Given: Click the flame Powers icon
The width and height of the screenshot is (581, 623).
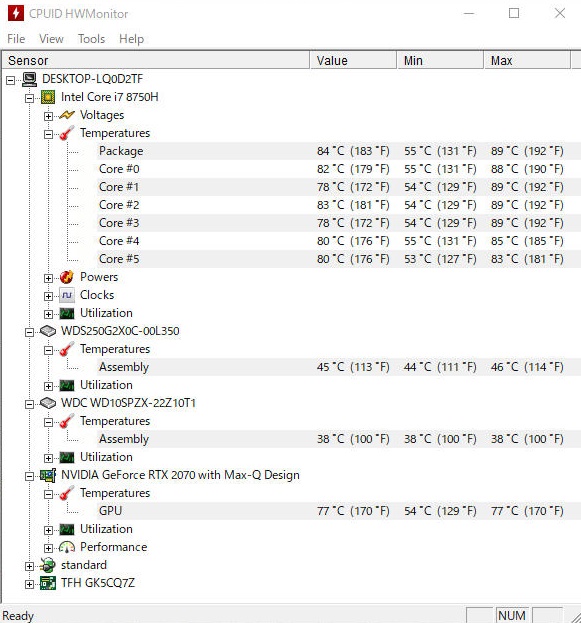Looking at the screenshot, I should point(67,277).
